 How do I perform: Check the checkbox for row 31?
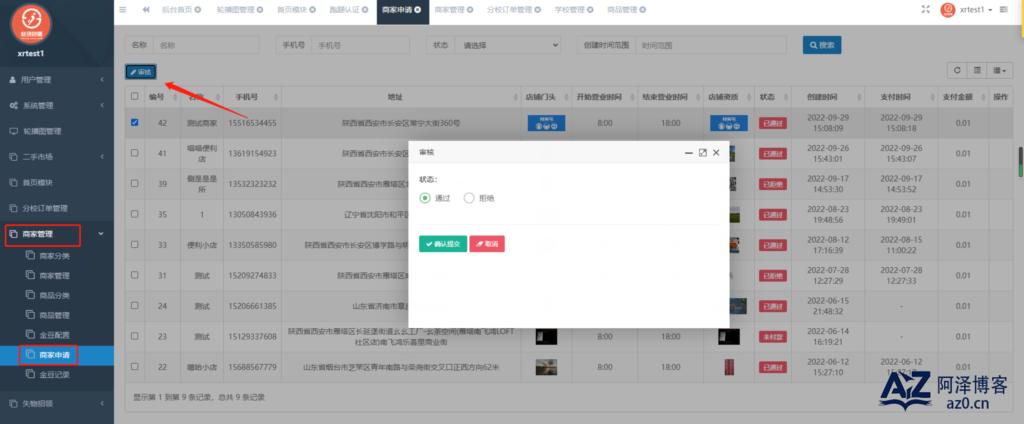coord(135,275)
